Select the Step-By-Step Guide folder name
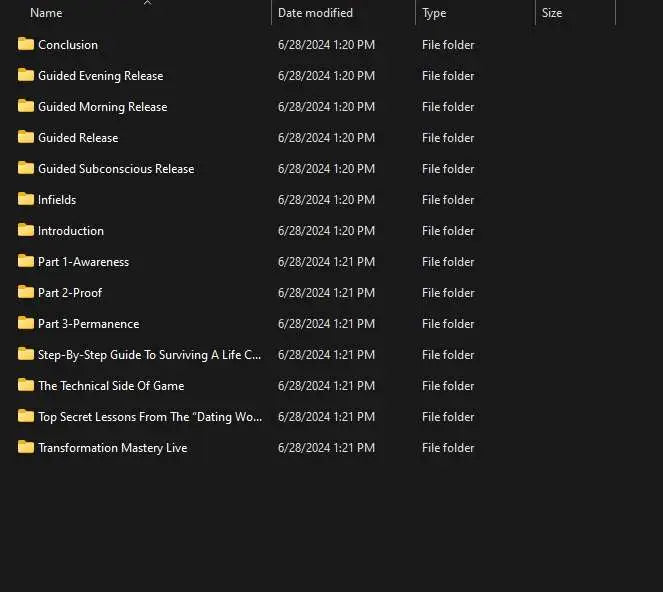The width and height of the screenshot is (663, 592). (x=150, y=355)
